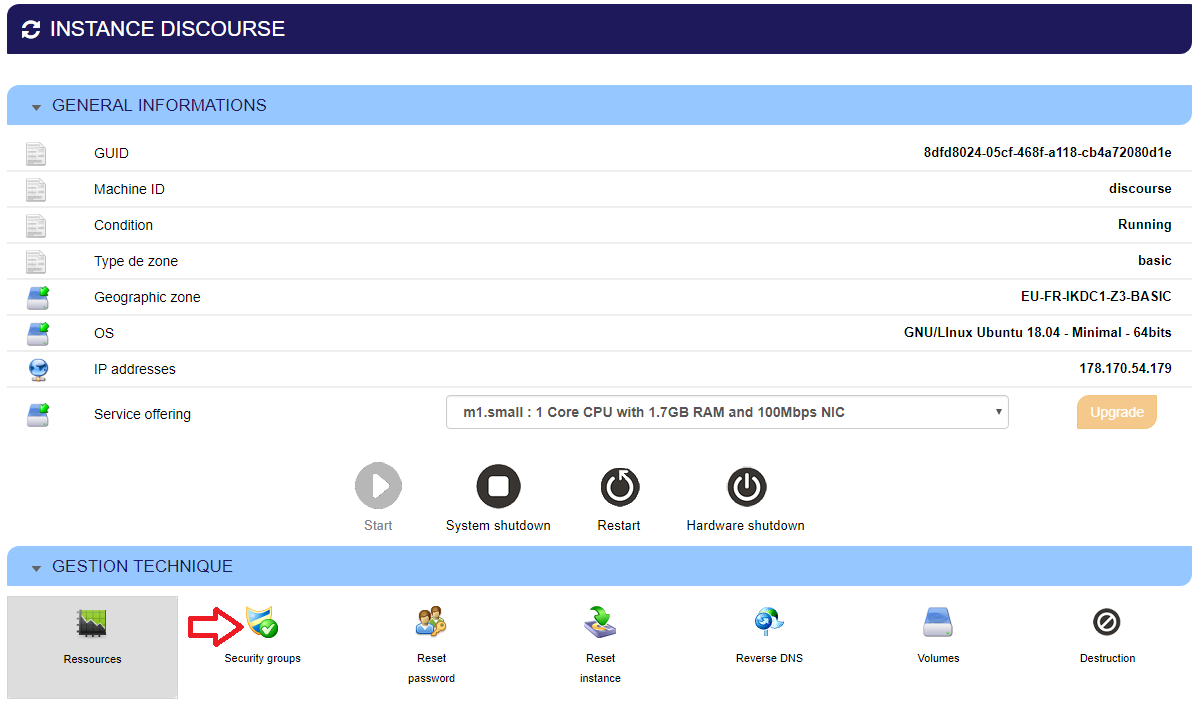The image size is (1197, 706).
Task: Click the Hardware shutdown label
Action: point(746,525)
